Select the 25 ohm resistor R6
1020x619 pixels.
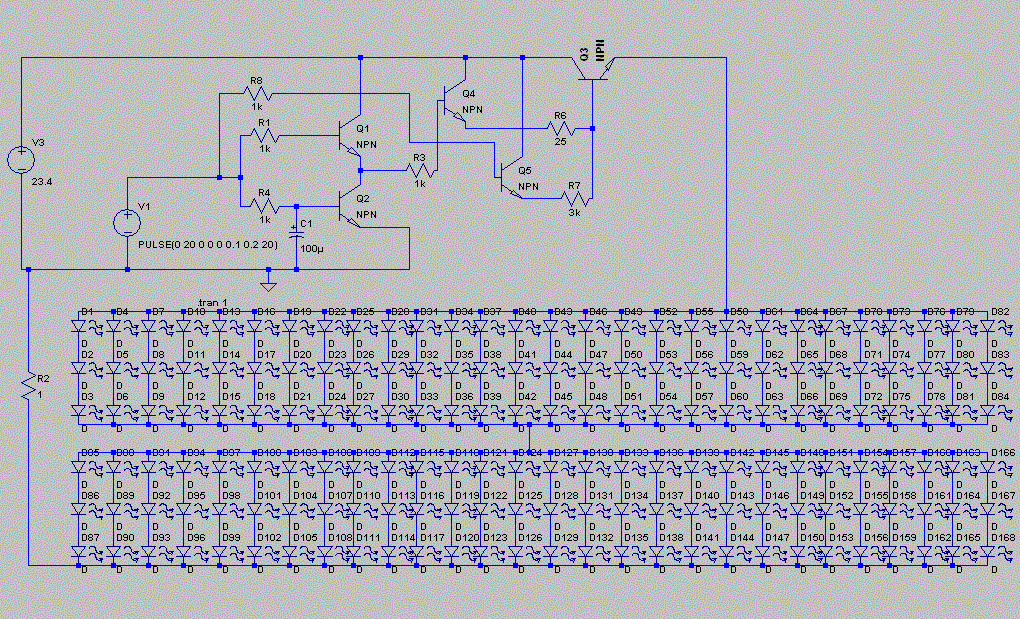tap(560, 128)
